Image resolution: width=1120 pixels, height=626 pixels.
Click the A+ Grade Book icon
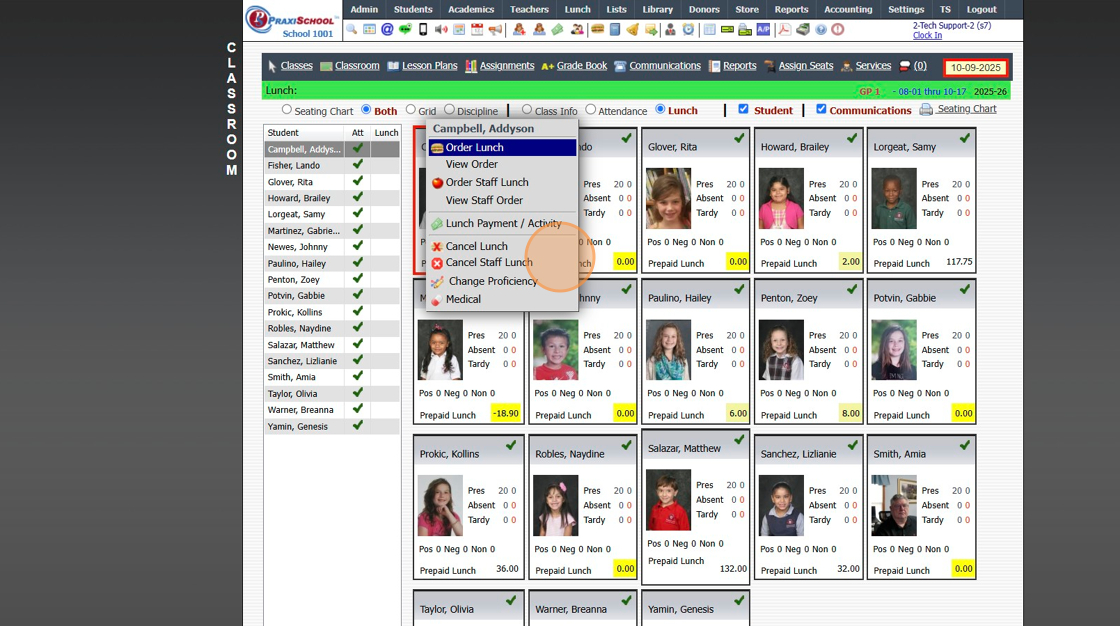pyautogui.click(x=548, y=66)
